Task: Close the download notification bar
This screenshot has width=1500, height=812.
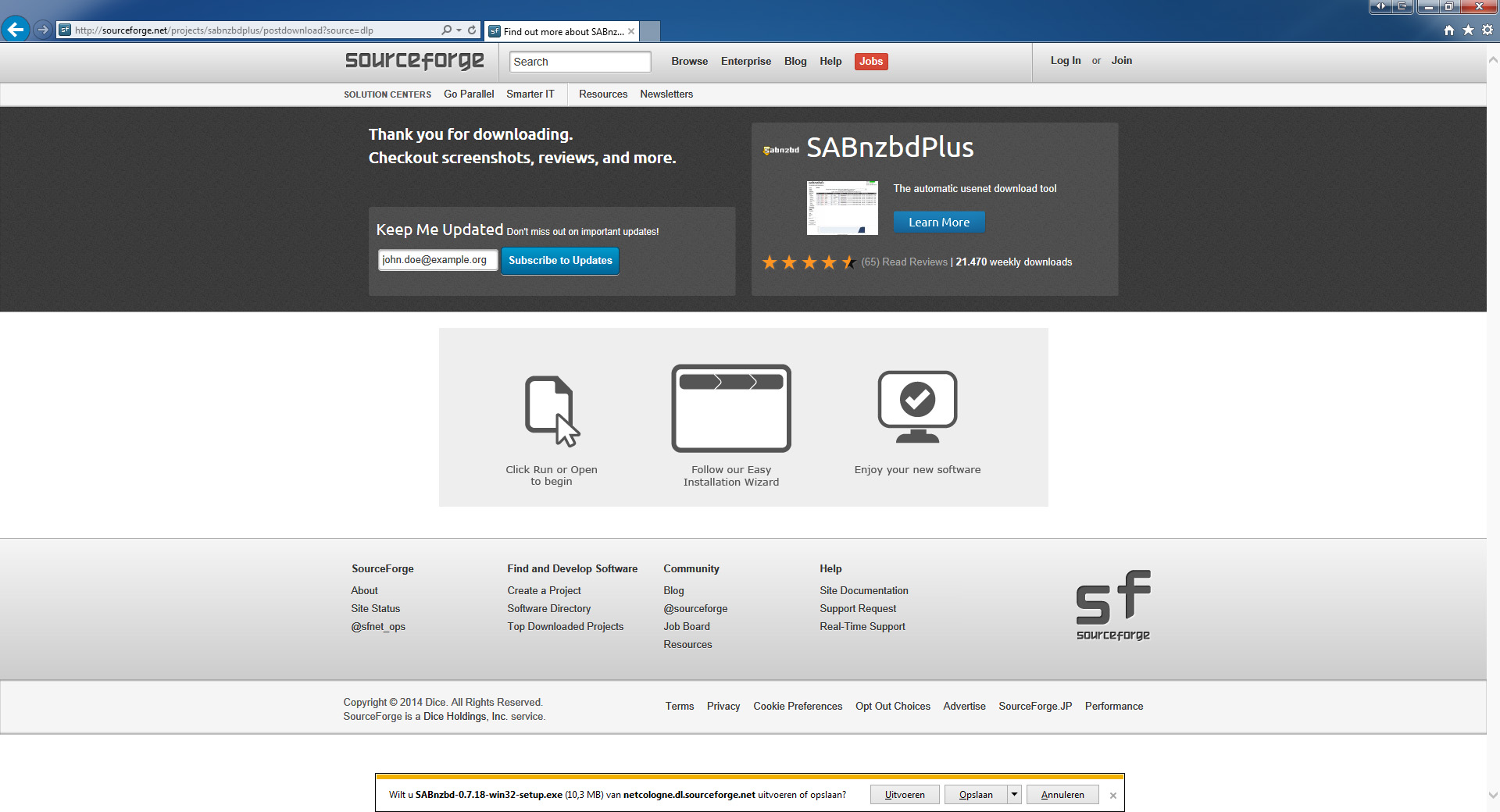Action: (x=1113, y=796)
